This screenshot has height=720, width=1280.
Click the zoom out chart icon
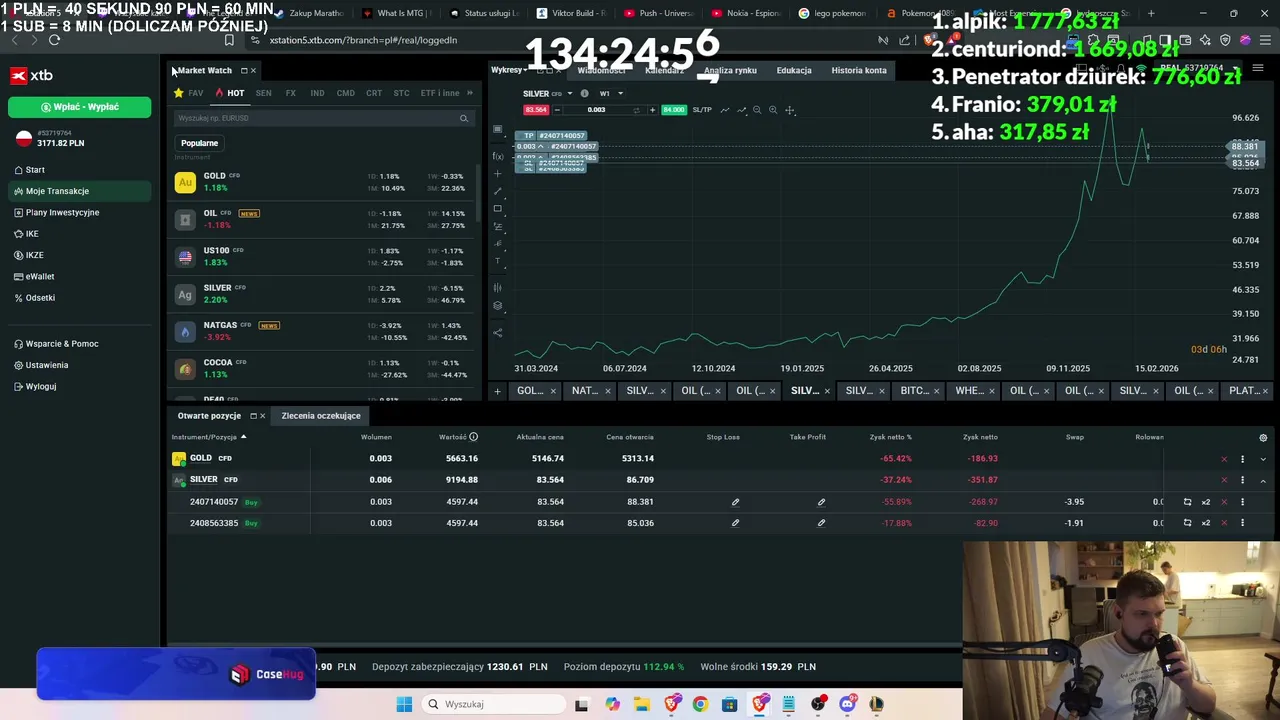(757, 110)
